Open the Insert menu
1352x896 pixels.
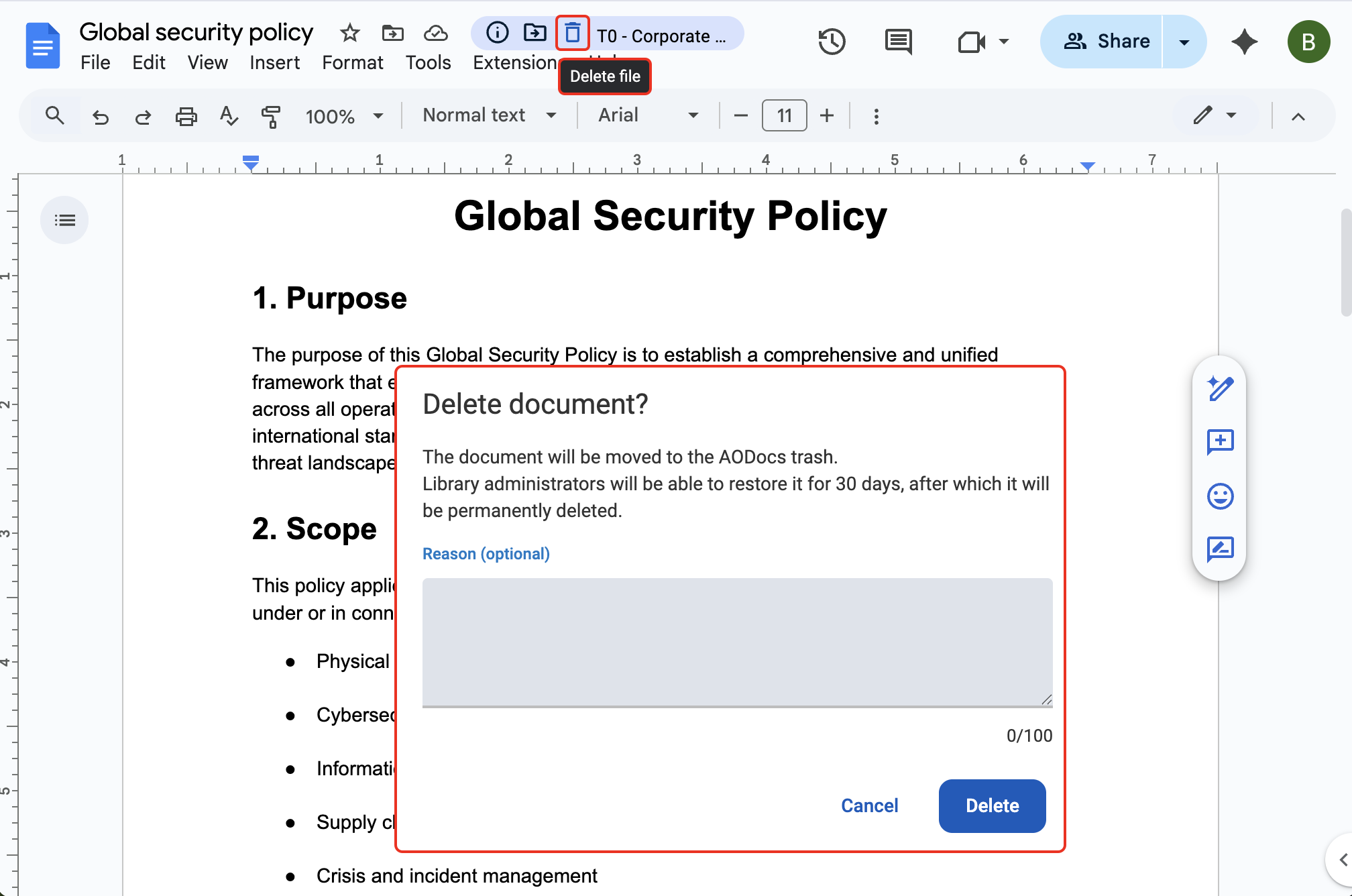point(274,62)
